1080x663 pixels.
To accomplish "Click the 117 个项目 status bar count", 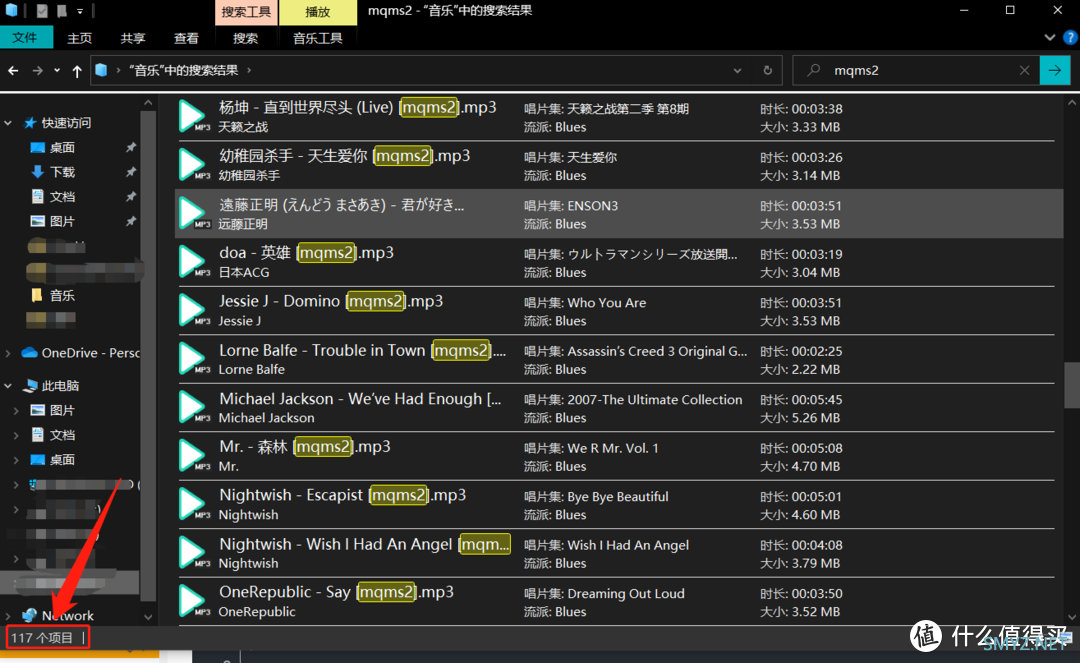I will click(42, 638).
